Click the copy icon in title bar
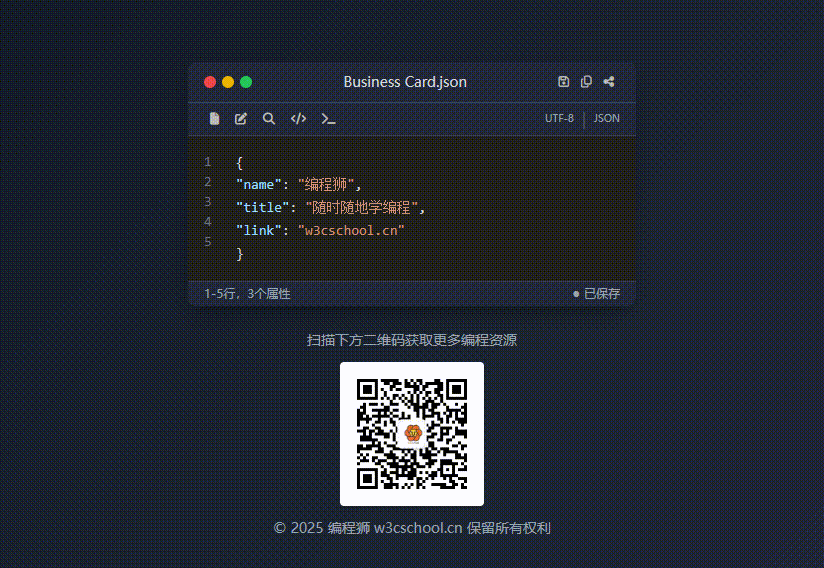The width and height of the screenshot is (824, 568). 586,81
